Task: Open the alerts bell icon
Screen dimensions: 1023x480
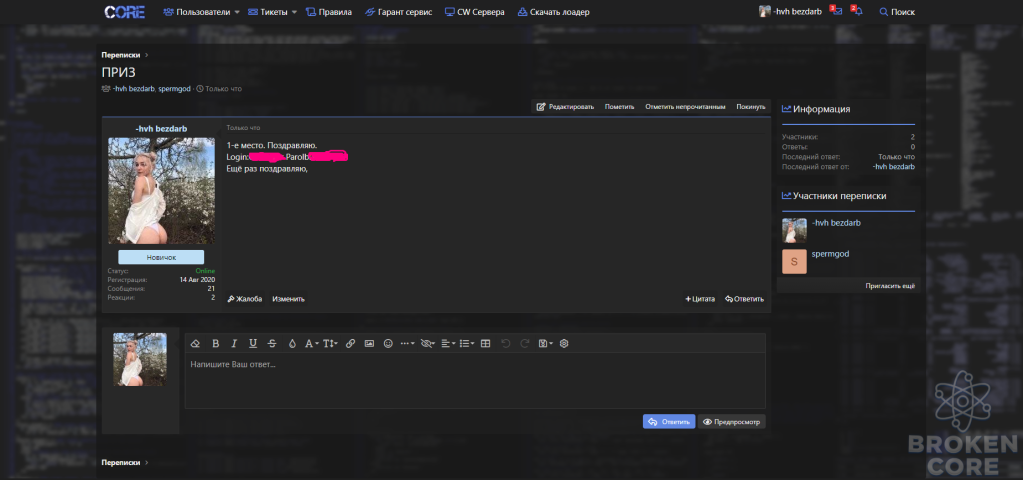Action: 858,12
